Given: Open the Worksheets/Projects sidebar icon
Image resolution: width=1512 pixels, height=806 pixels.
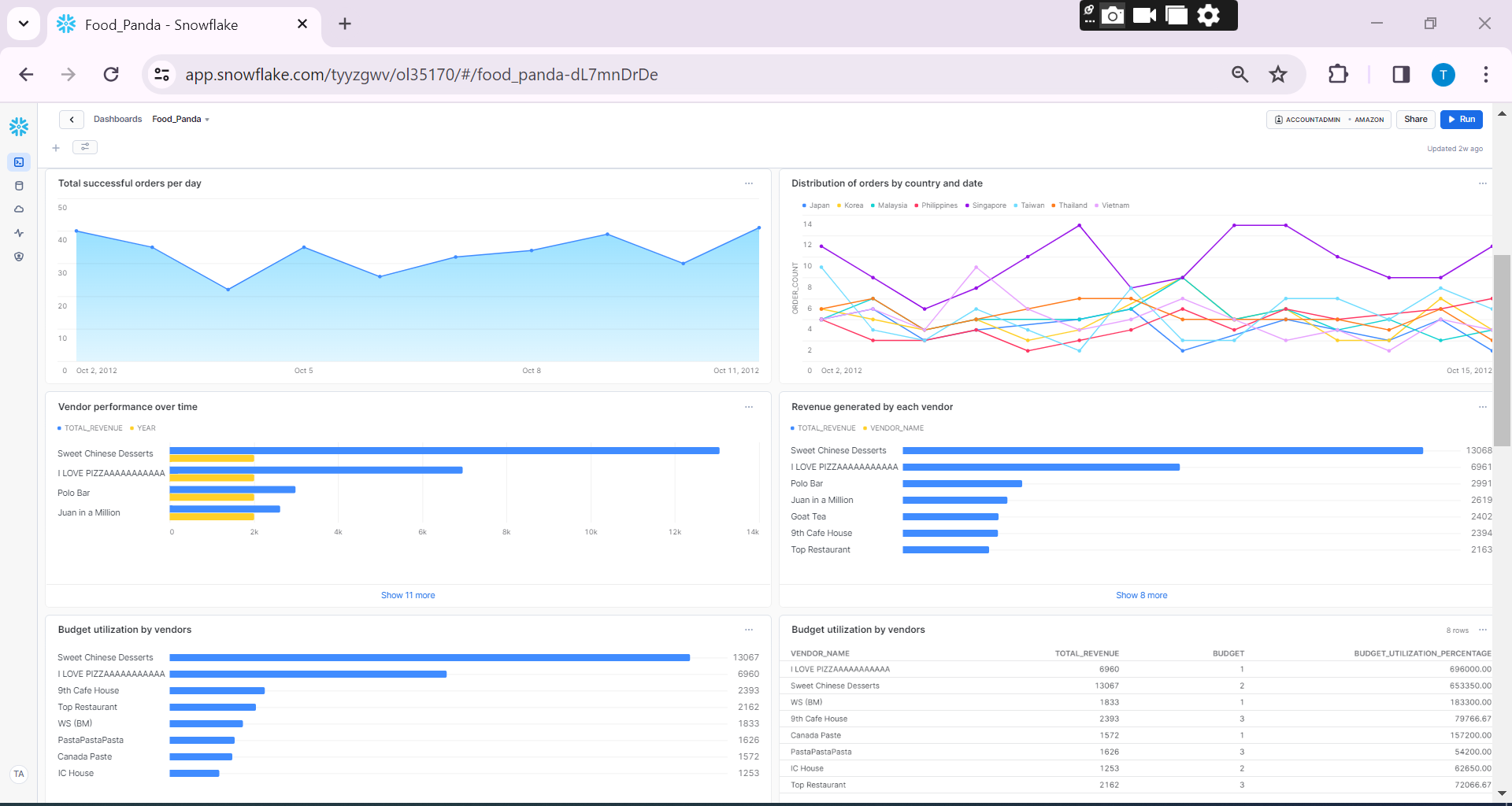Looking at the screenshot, I should tap(19, 162).
